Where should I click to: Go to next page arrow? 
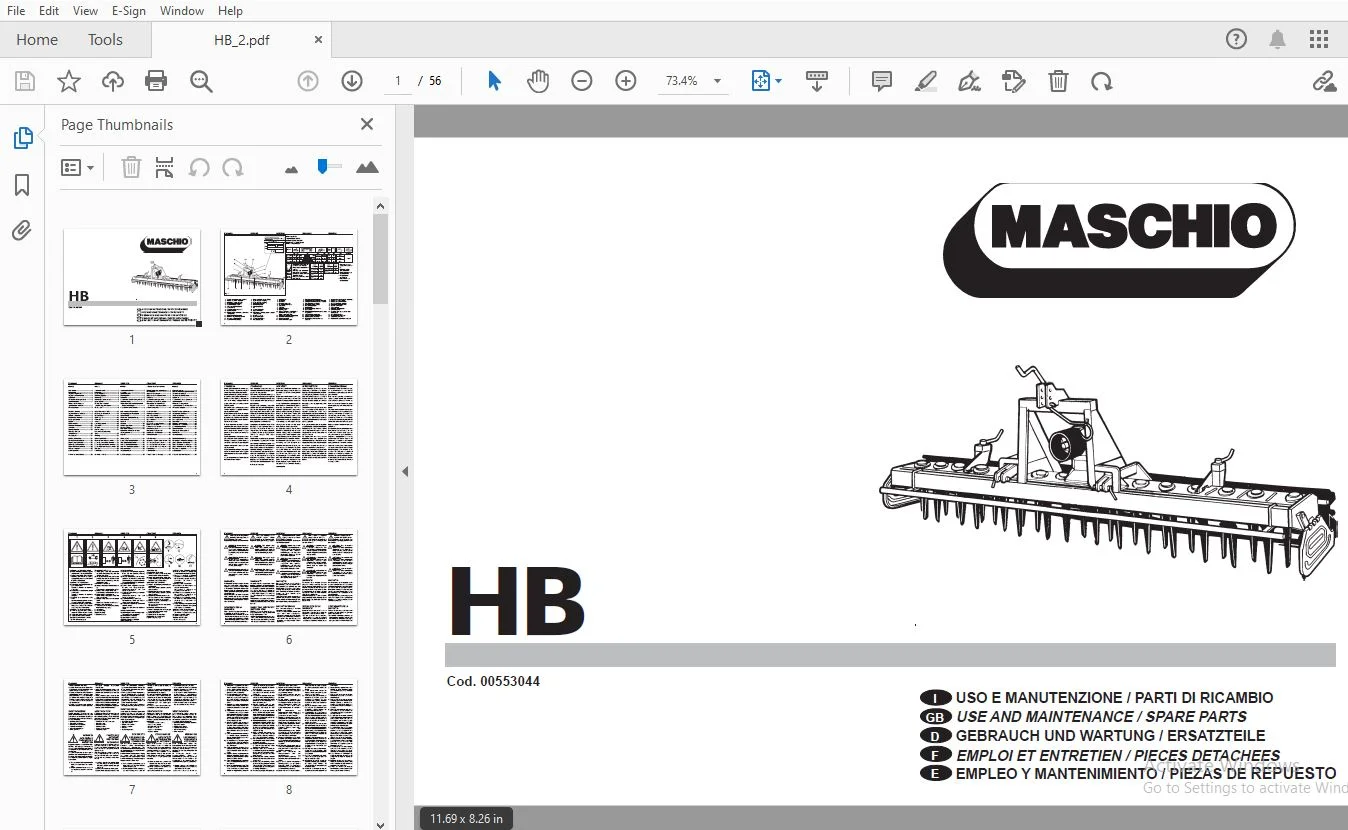click(352, 82)
